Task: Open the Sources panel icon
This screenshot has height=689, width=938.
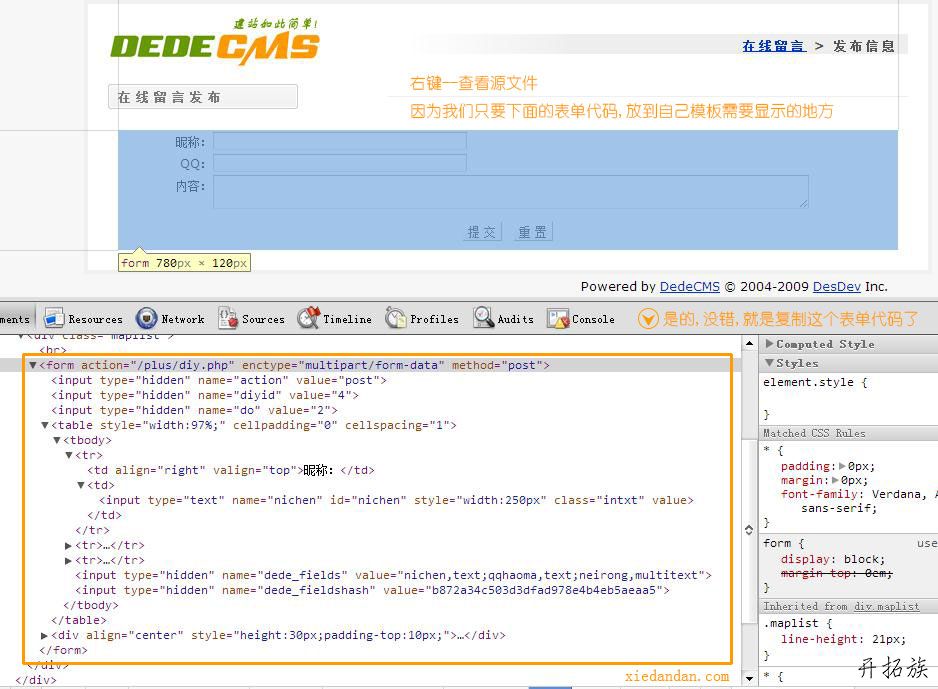Action: [228, 318]
